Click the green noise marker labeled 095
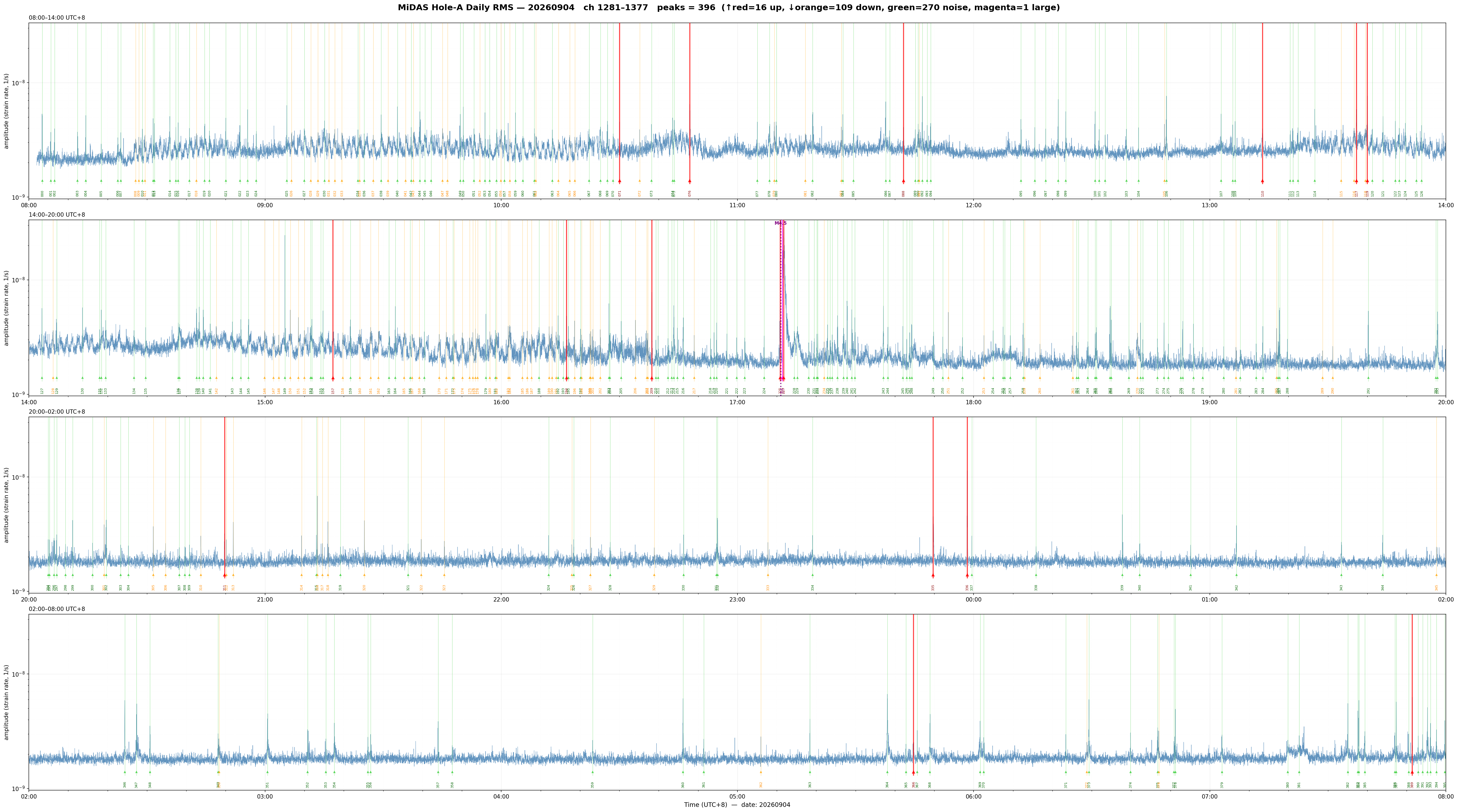Screen dimensions: 1458x812 click(1021, 181)
